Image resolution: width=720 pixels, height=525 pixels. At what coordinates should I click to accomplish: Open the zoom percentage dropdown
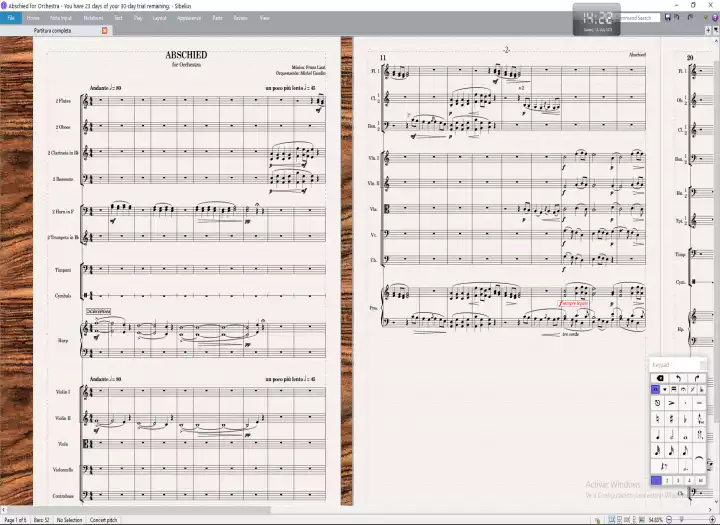pos(656,520)
